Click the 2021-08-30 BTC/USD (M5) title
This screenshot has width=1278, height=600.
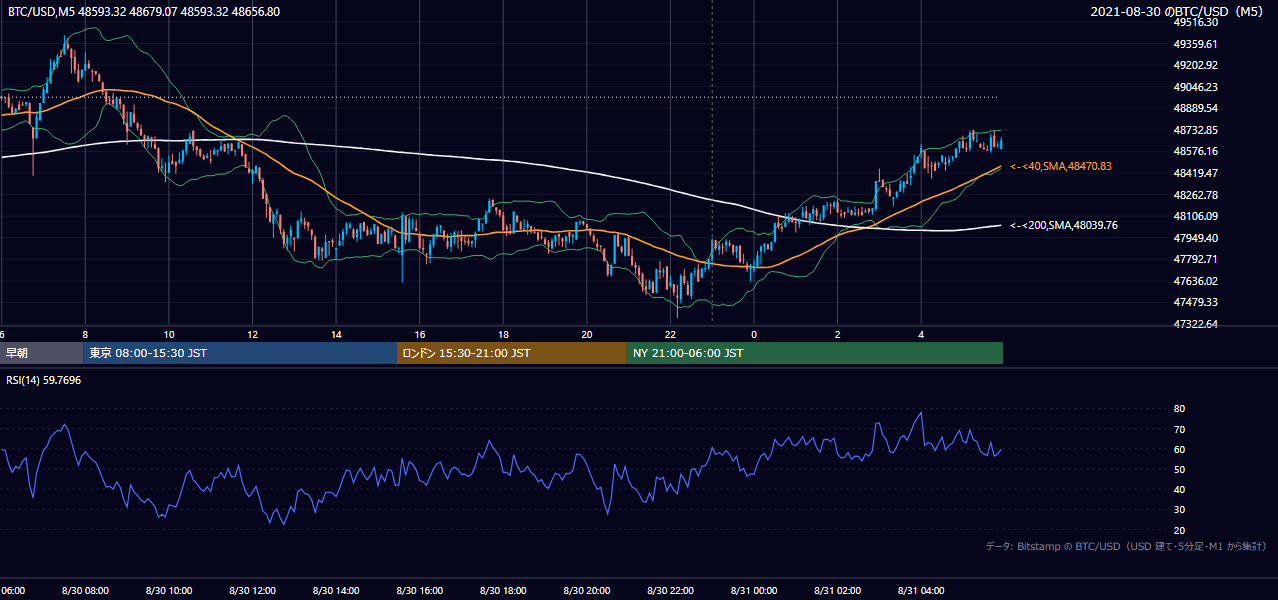click(x=1178, y=12)
